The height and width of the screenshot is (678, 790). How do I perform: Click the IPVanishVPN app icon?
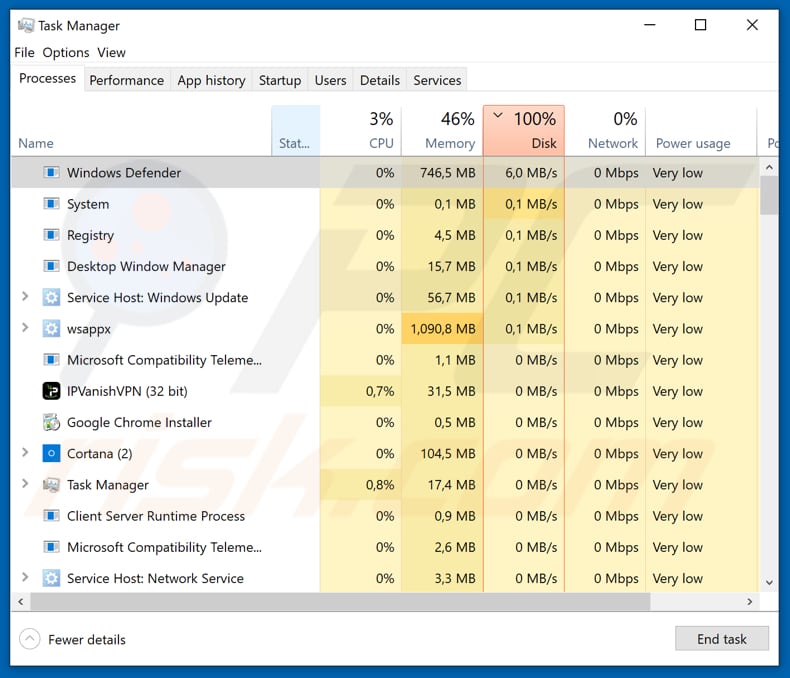click(51, 391)
